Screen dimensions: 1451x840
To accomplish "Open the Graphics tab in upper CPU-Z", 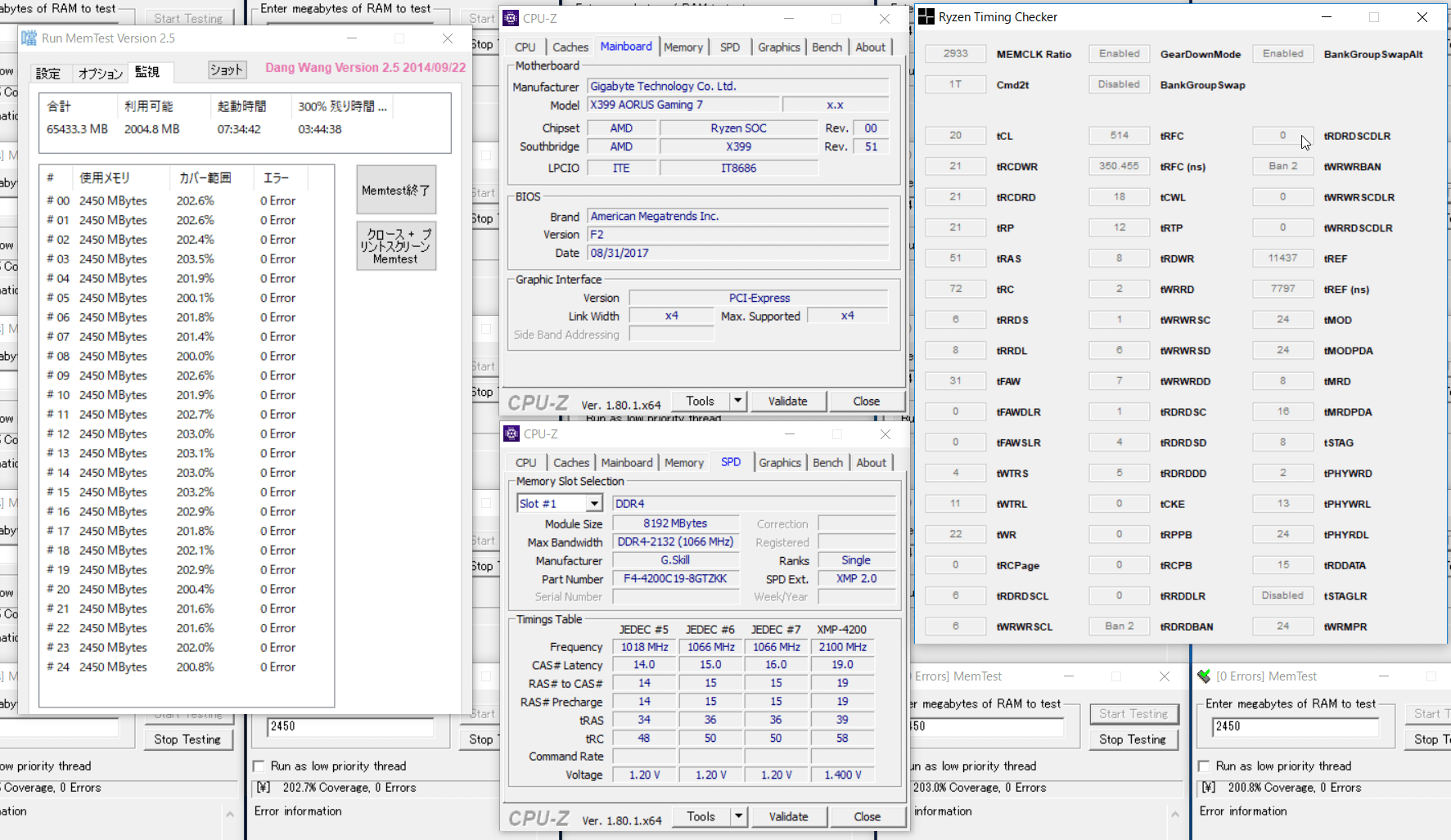I will (x=779, y=47).
